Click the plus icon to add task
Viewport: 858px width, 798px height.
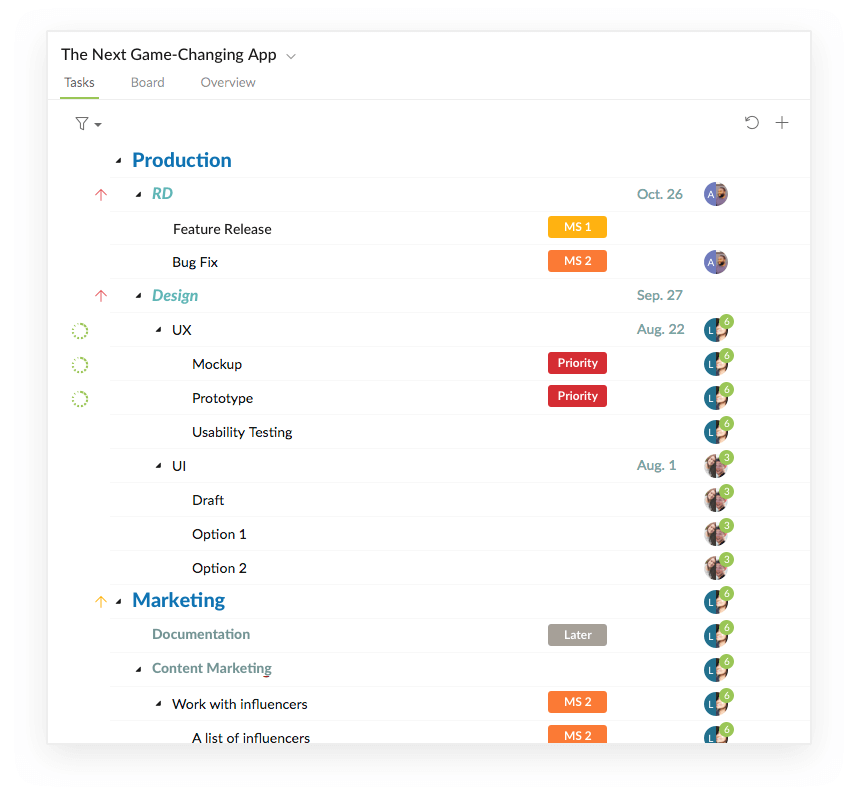coord(782,123)
